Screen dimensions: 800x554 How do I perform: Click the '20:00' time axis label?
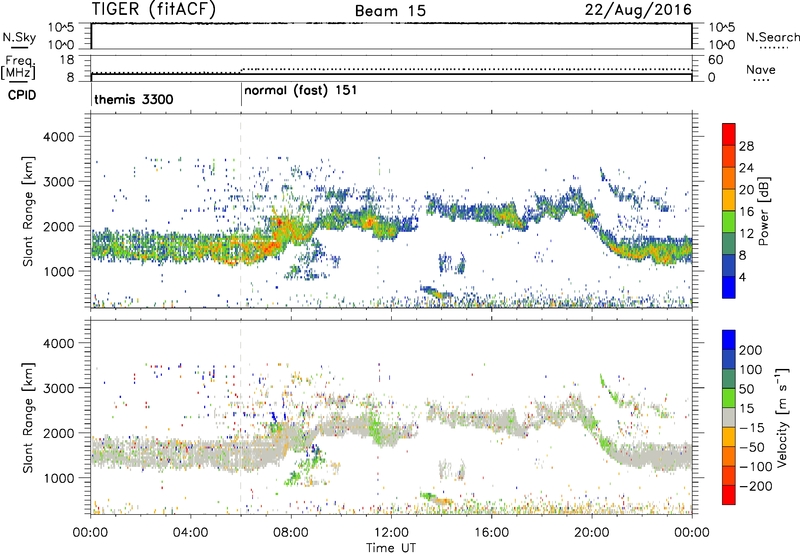591,533
